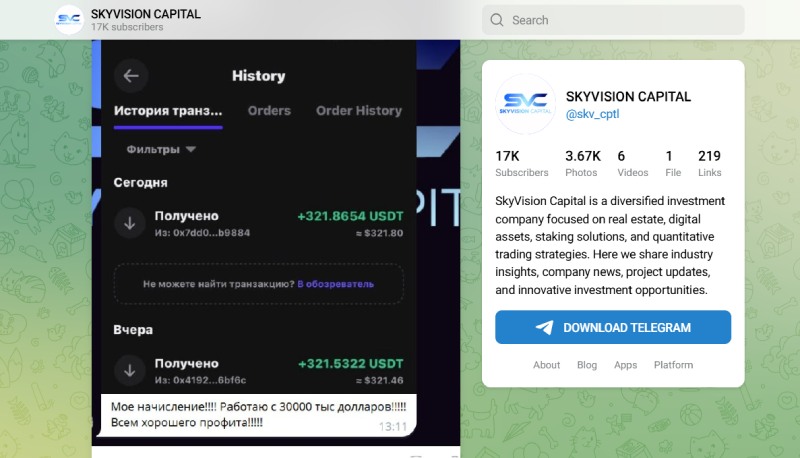Image resolution: width=800 pixels, height=458 pixels.
Task: Click the message timestamp 13:11
Action: click(x=393, y=426)
